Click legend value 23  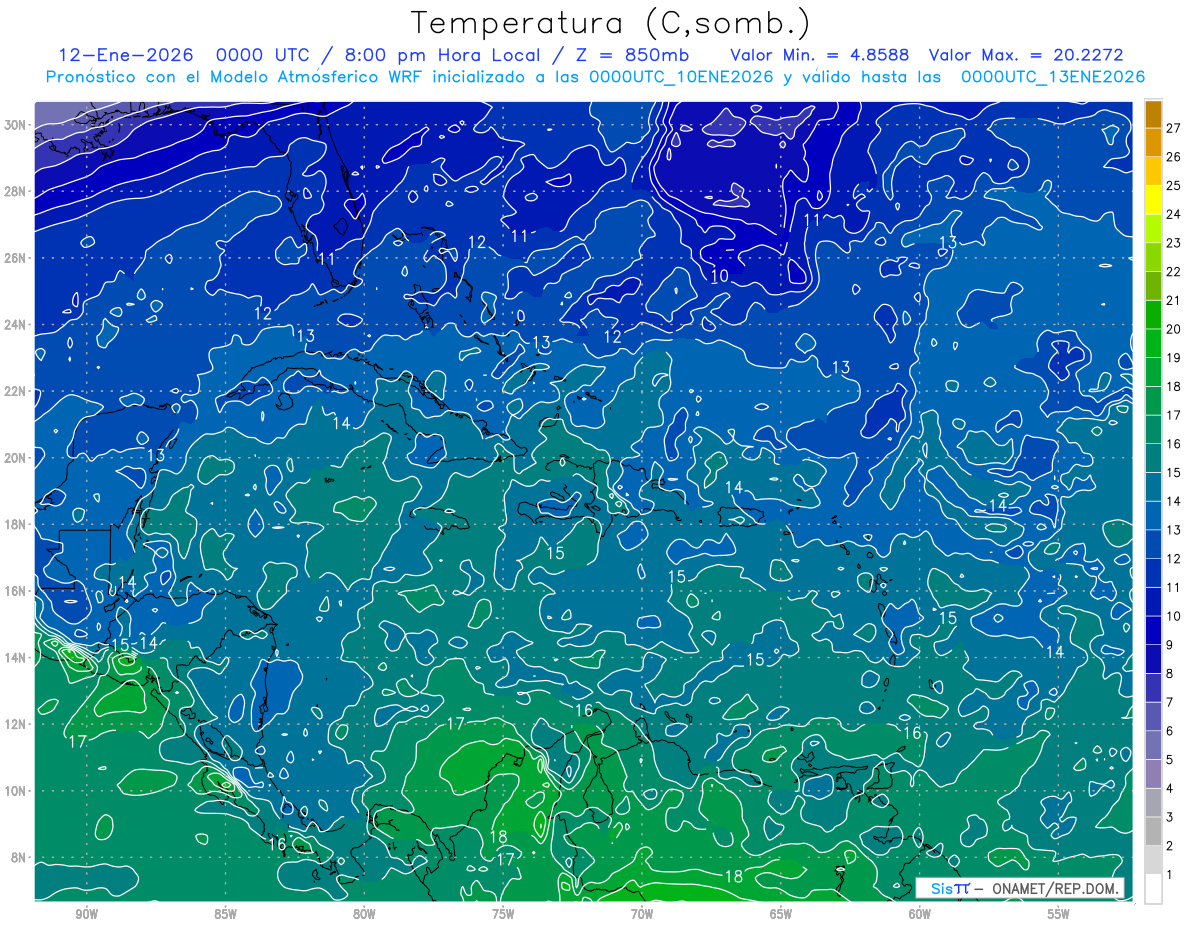tap(1174, 243)
